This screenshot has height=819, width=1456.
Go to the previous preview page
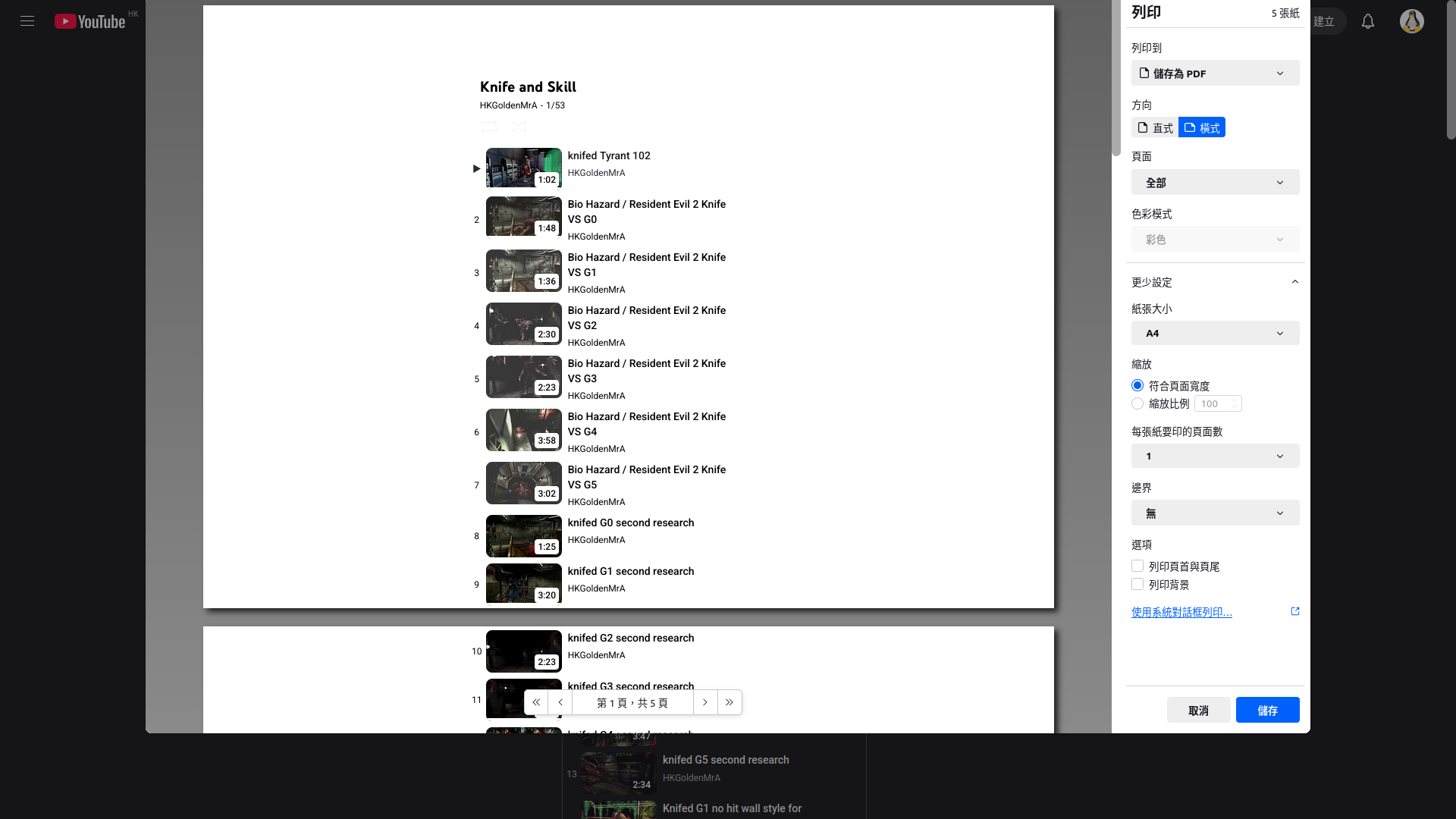[560, 702]
